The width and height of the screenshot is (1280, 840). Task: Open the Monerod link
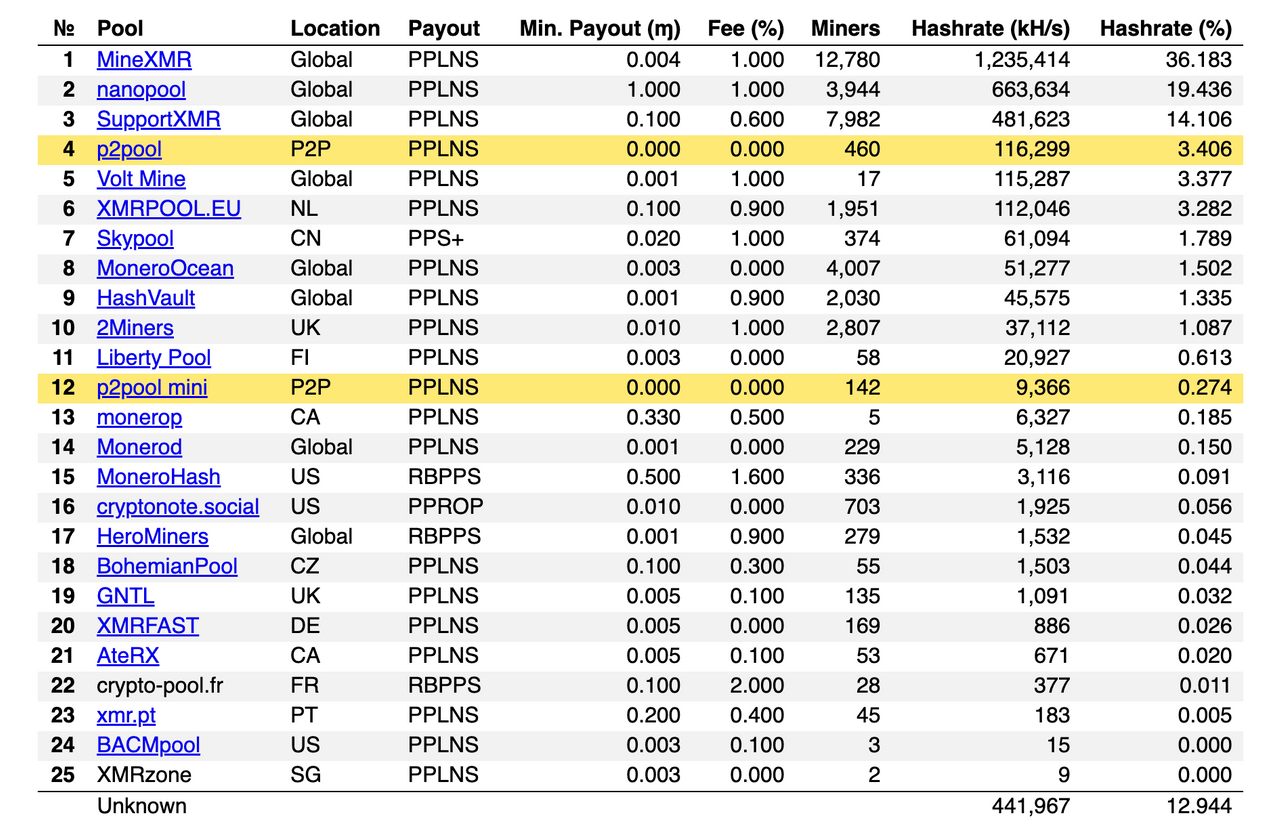[x=139, y=448]
